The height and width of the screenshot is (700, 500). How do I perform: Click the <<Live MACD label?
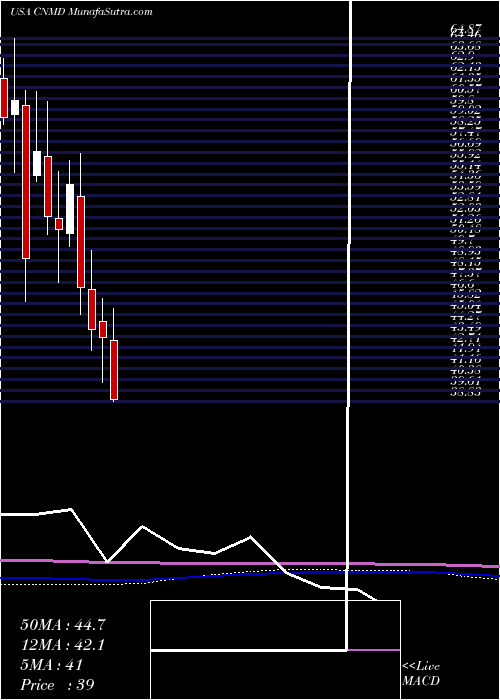[421, 674]
